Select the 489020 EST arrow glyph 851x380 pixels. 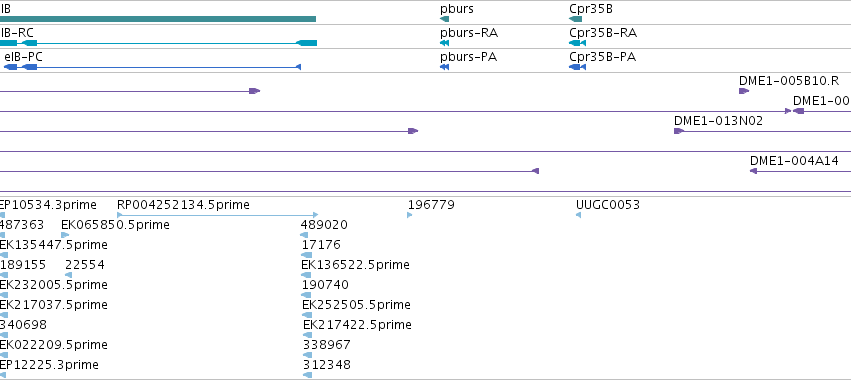click(304, 235)
